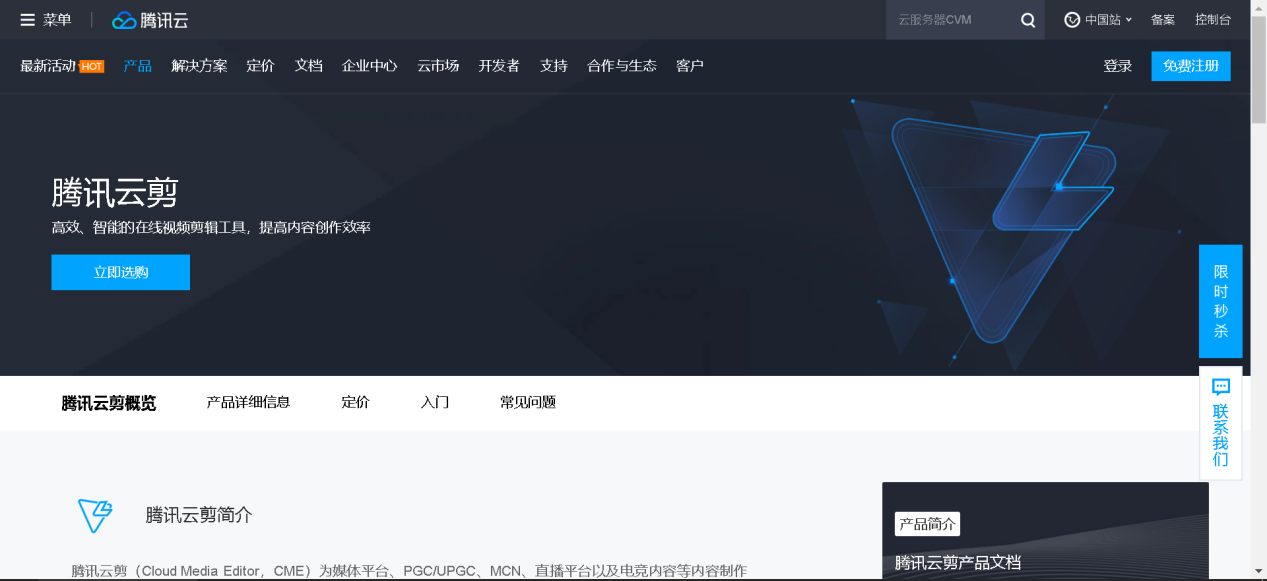1267x581 pixels.
Task: Click the chat bubble 联系我们 icon
Action: click(1220, 387)
